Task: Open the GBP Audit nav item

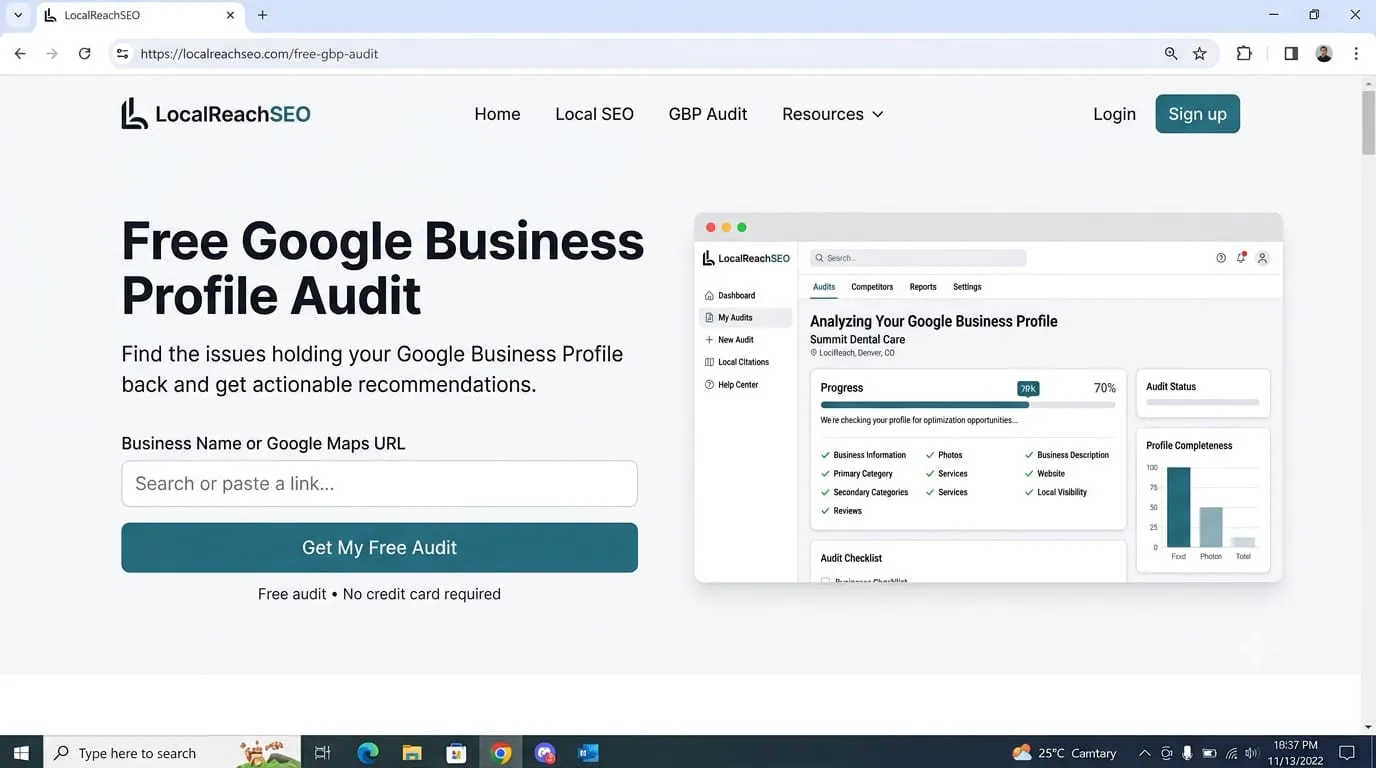Action: 708,114
